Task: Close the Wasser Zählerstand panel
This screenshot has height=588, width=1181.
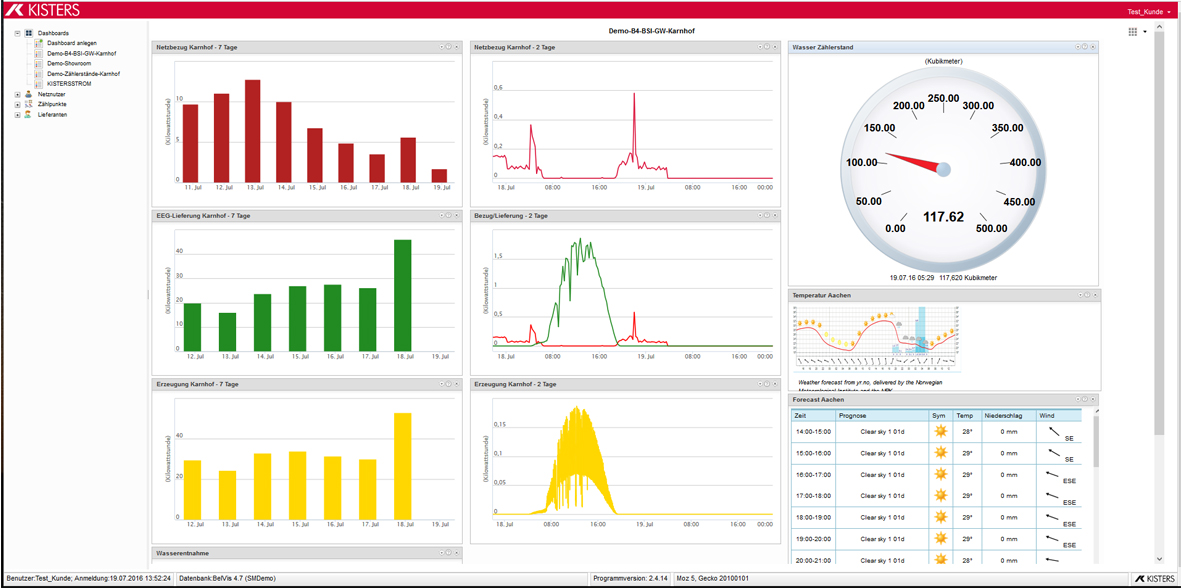Action: click(1093, 47)
